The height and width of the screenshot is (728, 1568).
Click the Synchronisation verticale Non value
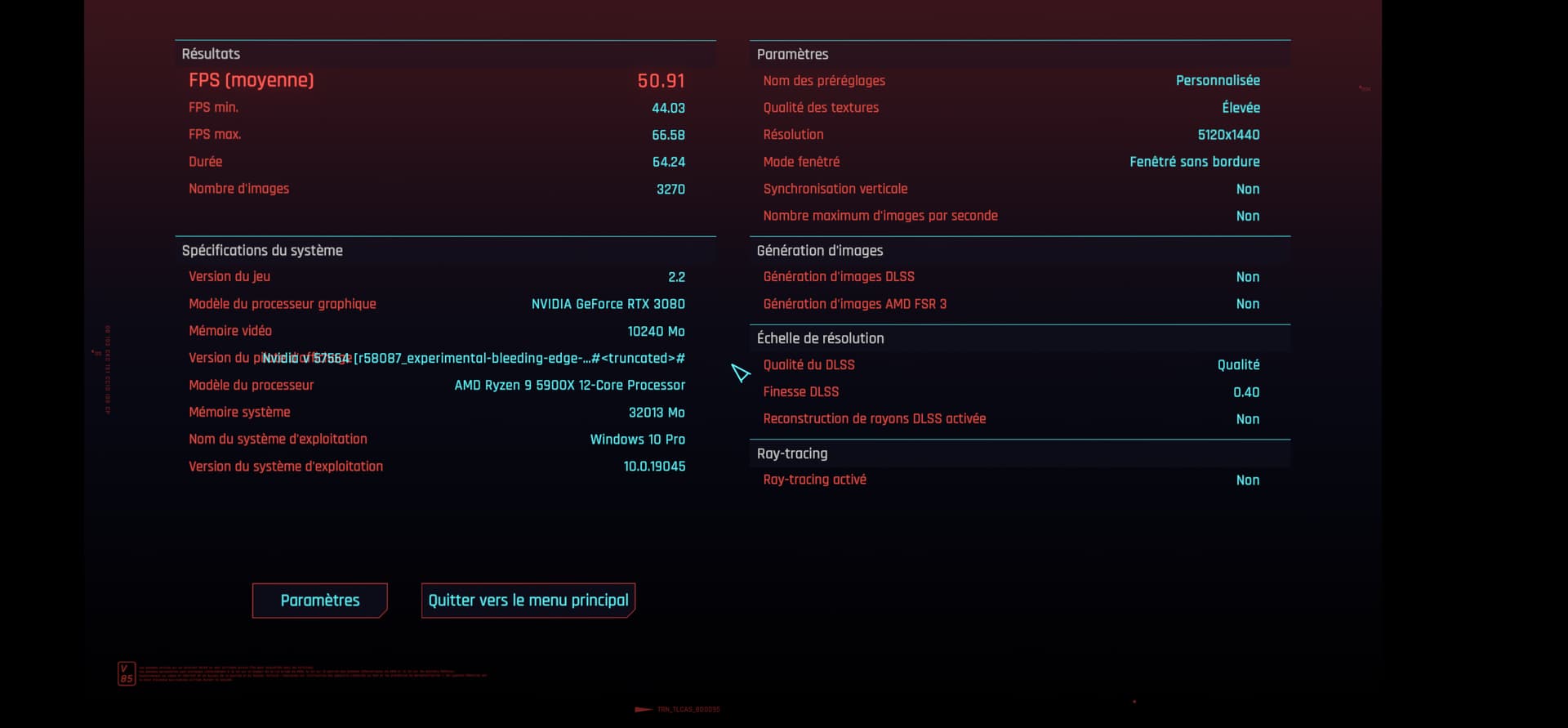pyautogui.click(x=1246, y=189)
